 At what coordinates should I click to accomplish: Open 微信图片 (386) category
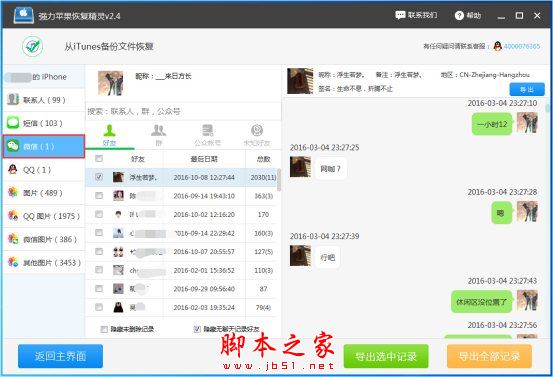click(44, 239)
